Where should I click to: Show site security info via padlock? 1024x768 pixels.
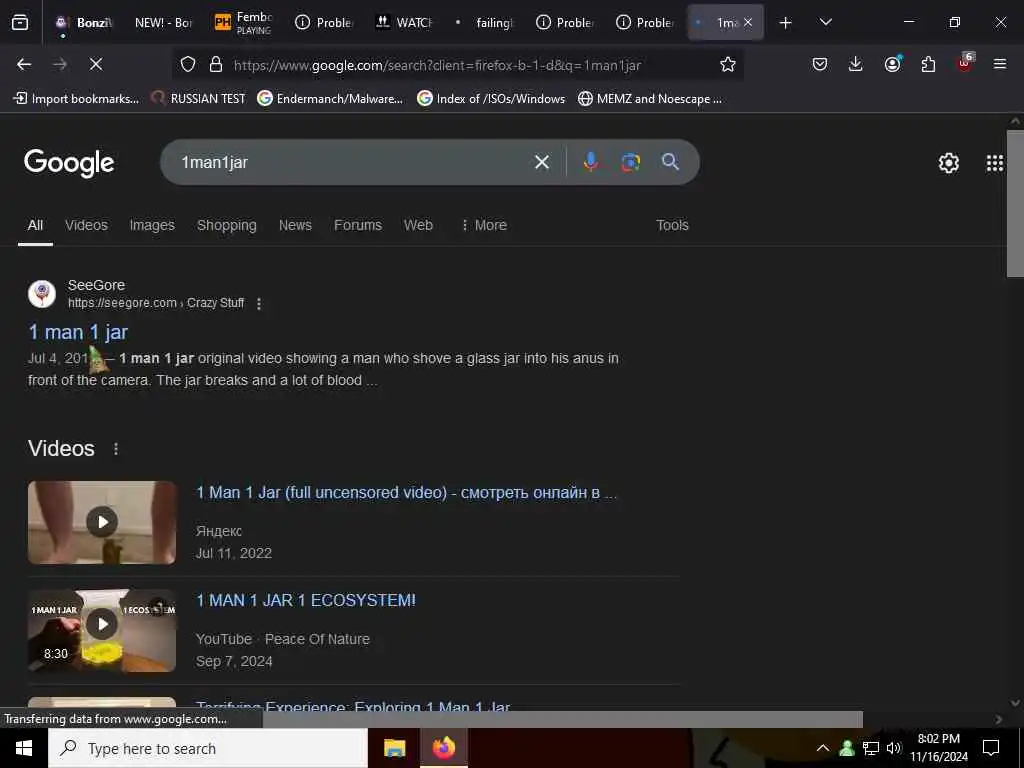pyautogui.click(x=216, y=64)
